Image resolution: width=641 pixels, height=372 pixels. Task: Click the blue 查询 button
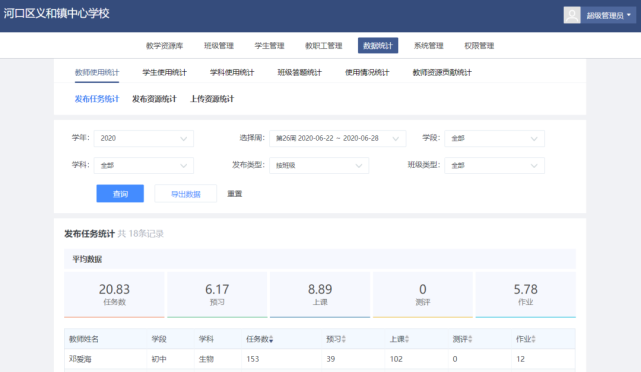pyautogui.click(x=120, y=193)
